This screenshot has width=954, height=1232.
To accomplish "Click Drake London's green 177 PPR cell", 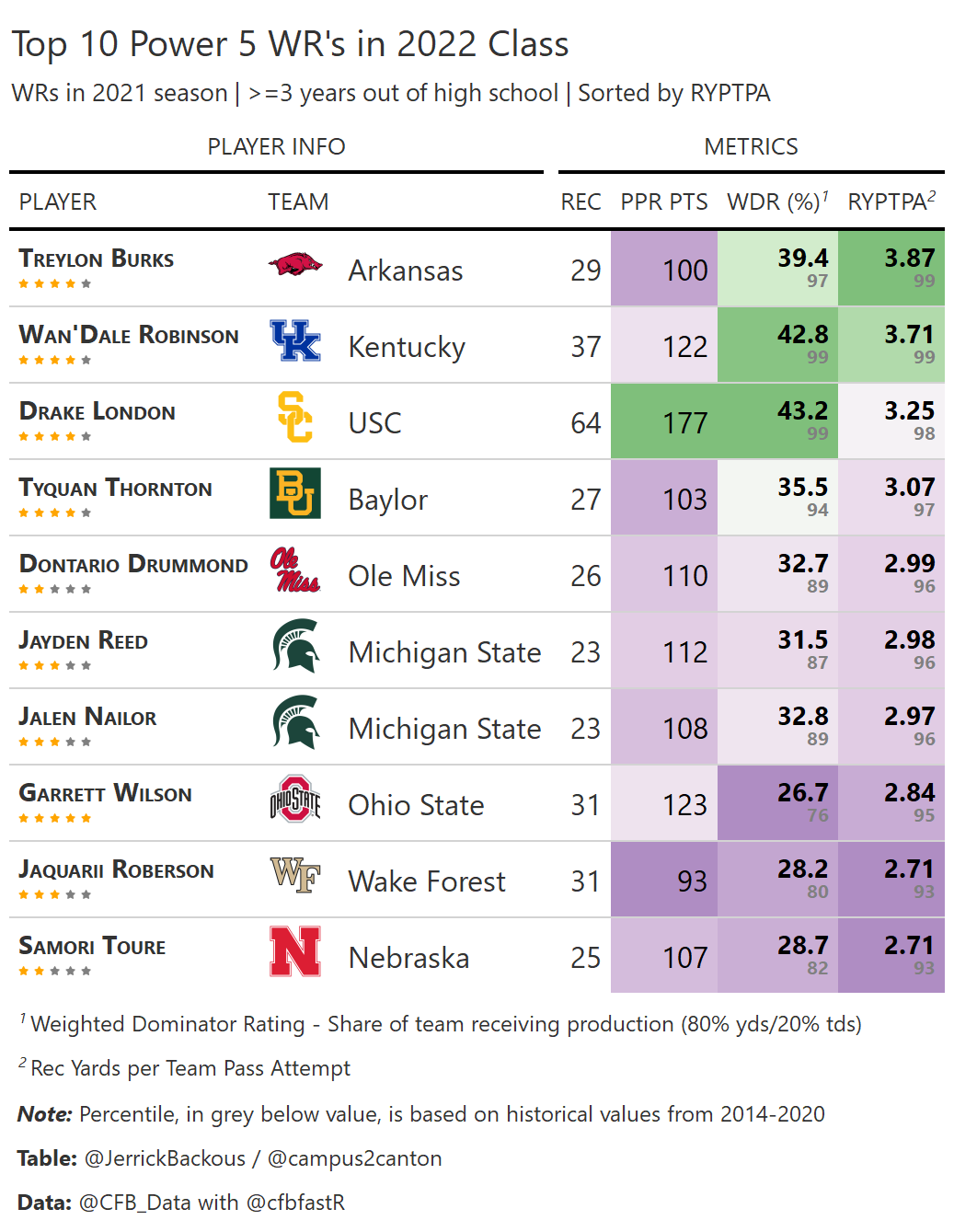I will (664, 422).
